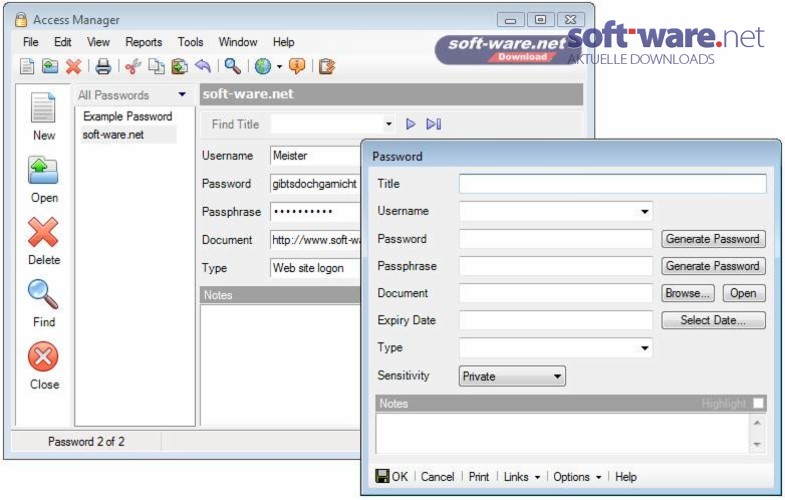Click the Open button beside Browse
This screenshot has height=500, width=785.
(x=743, y=293)
